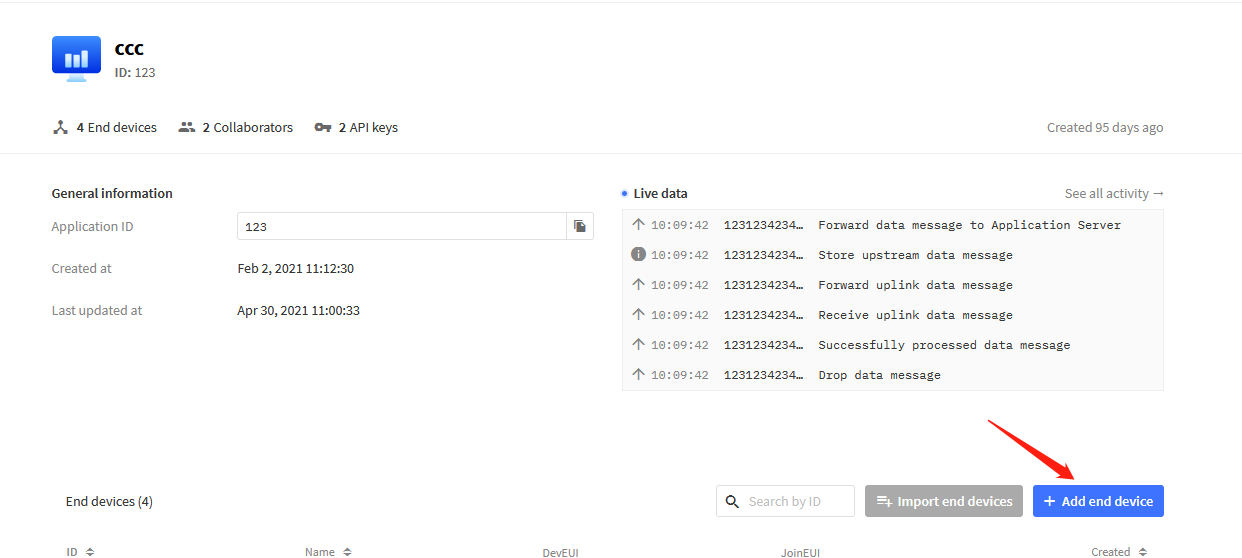Sort devices by Created column arrows
Viewport: 1242px width, 558px height.
coord(1141,551)
